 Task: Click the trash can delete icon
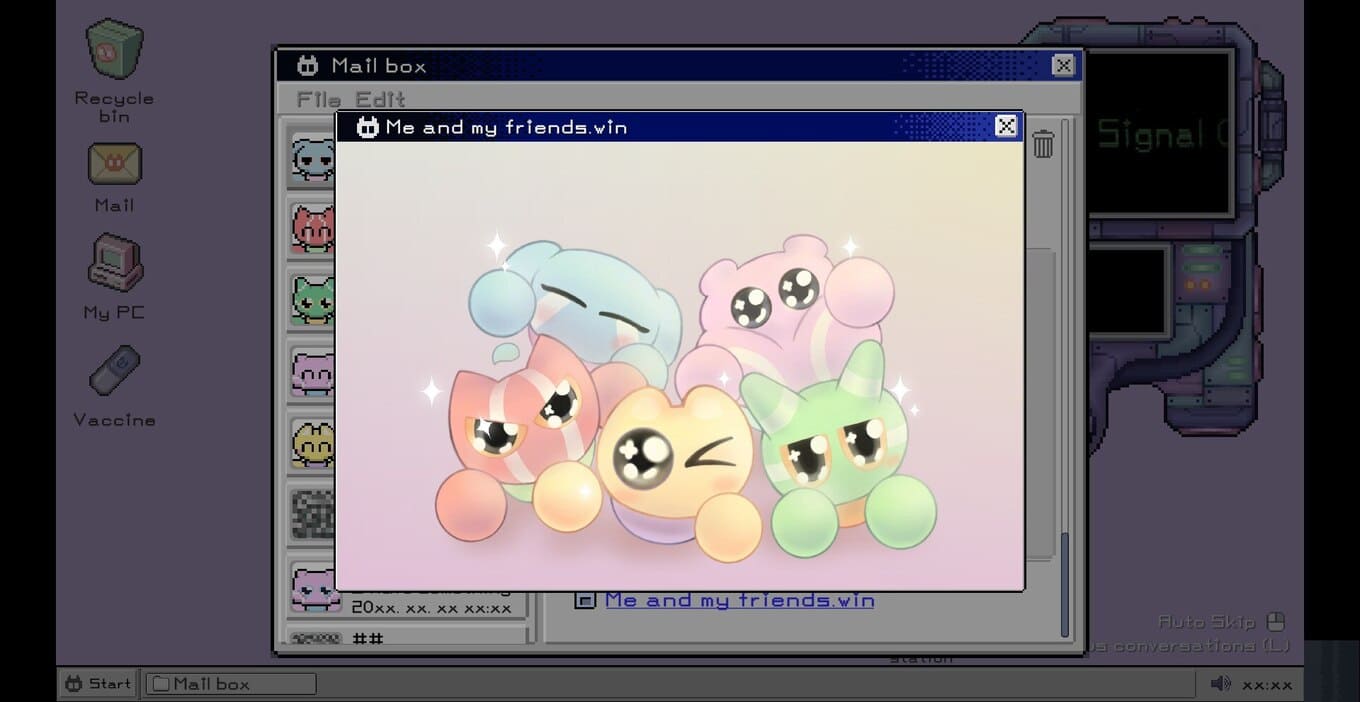coord(1043,145)
